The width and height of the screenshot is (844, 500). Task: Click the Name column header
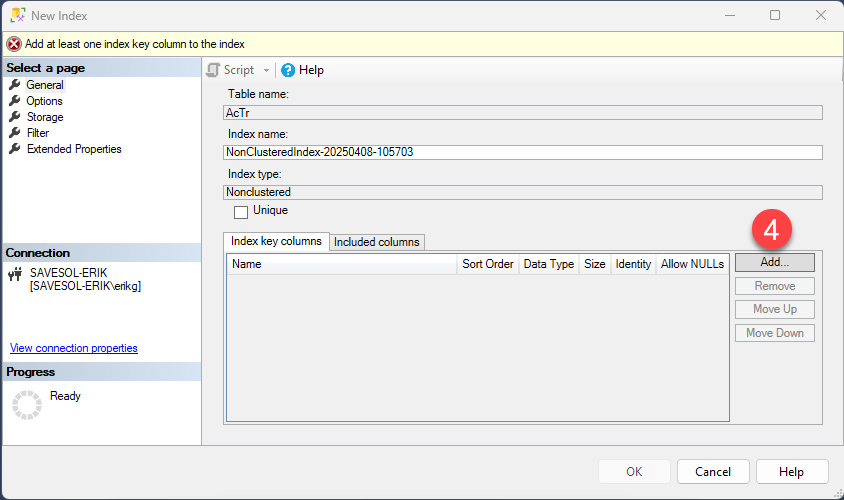click(x=340, y=264)
